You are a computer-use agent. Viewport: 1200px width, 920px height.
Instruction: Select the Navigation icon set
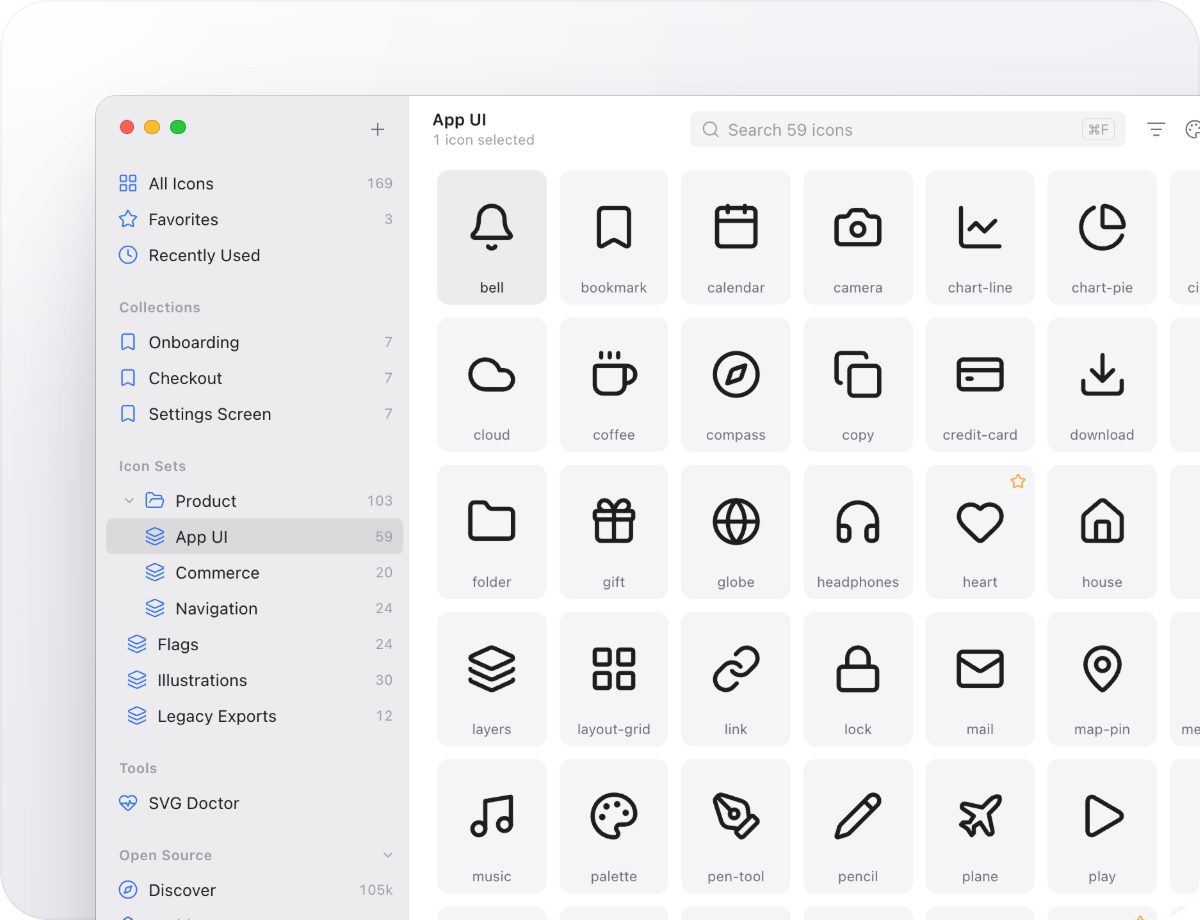click(x=255, y=609)
